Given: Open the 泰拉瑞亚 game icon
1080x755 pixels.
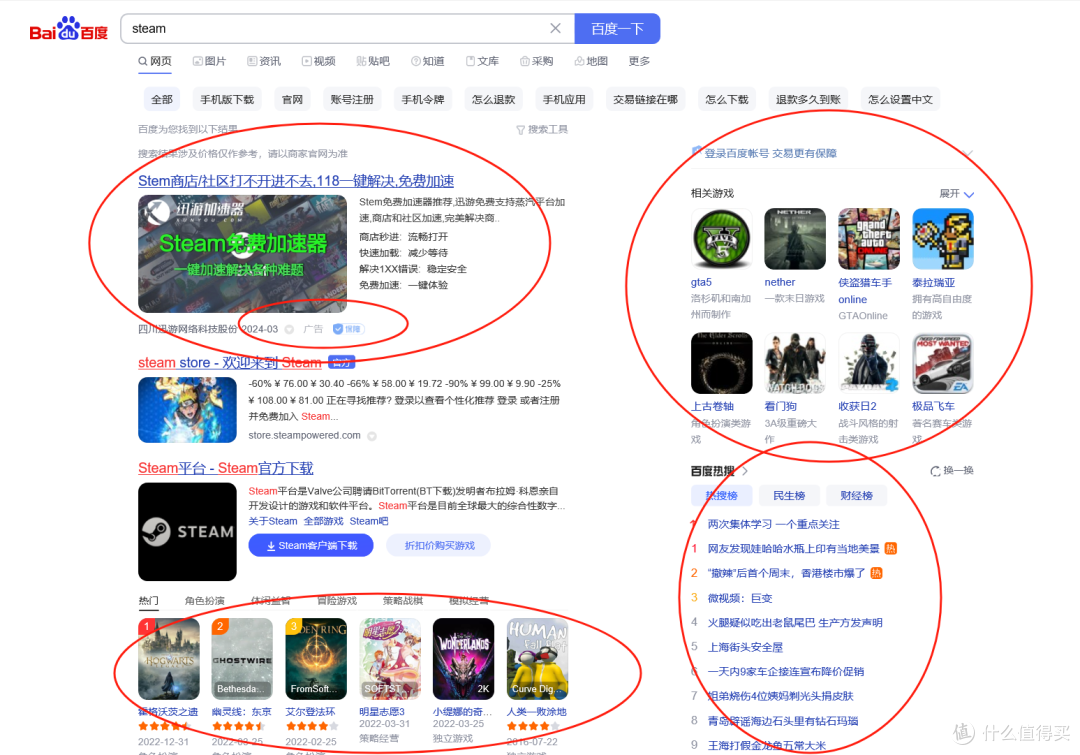Looking at the screenshot, I should pos(942,239).
